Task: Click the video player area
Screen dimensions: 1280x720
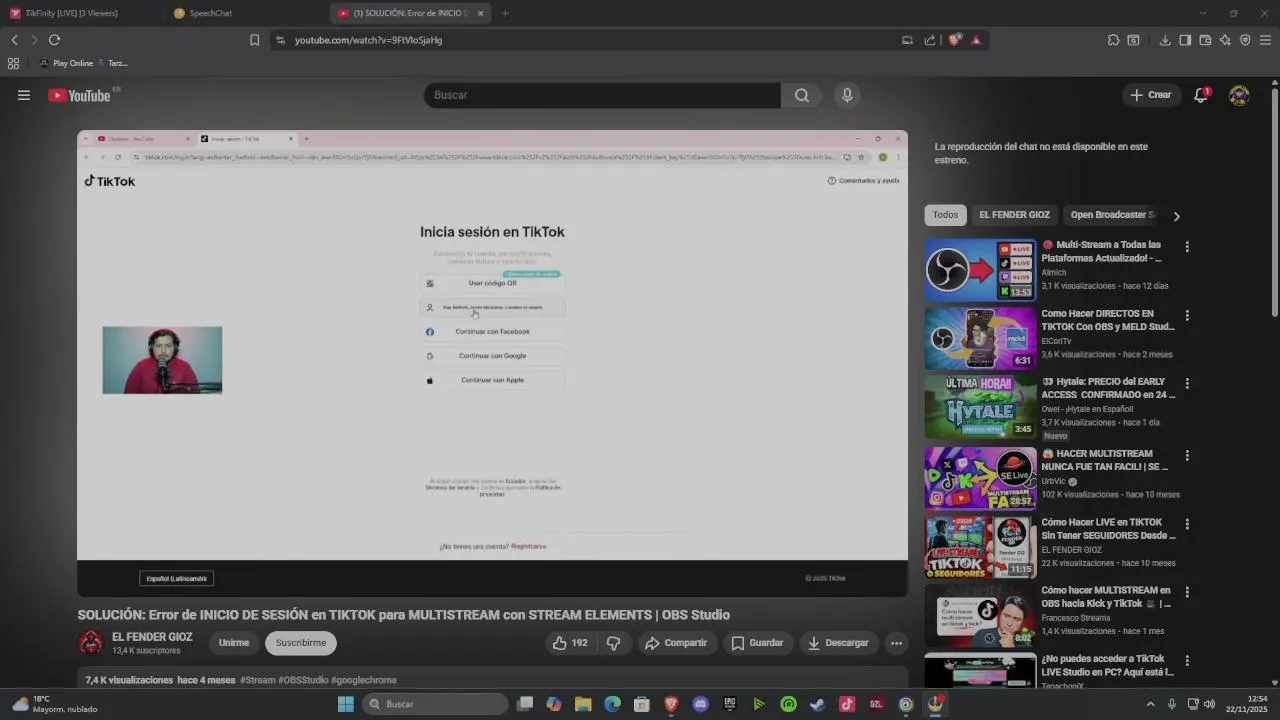Action: (492, 363)
